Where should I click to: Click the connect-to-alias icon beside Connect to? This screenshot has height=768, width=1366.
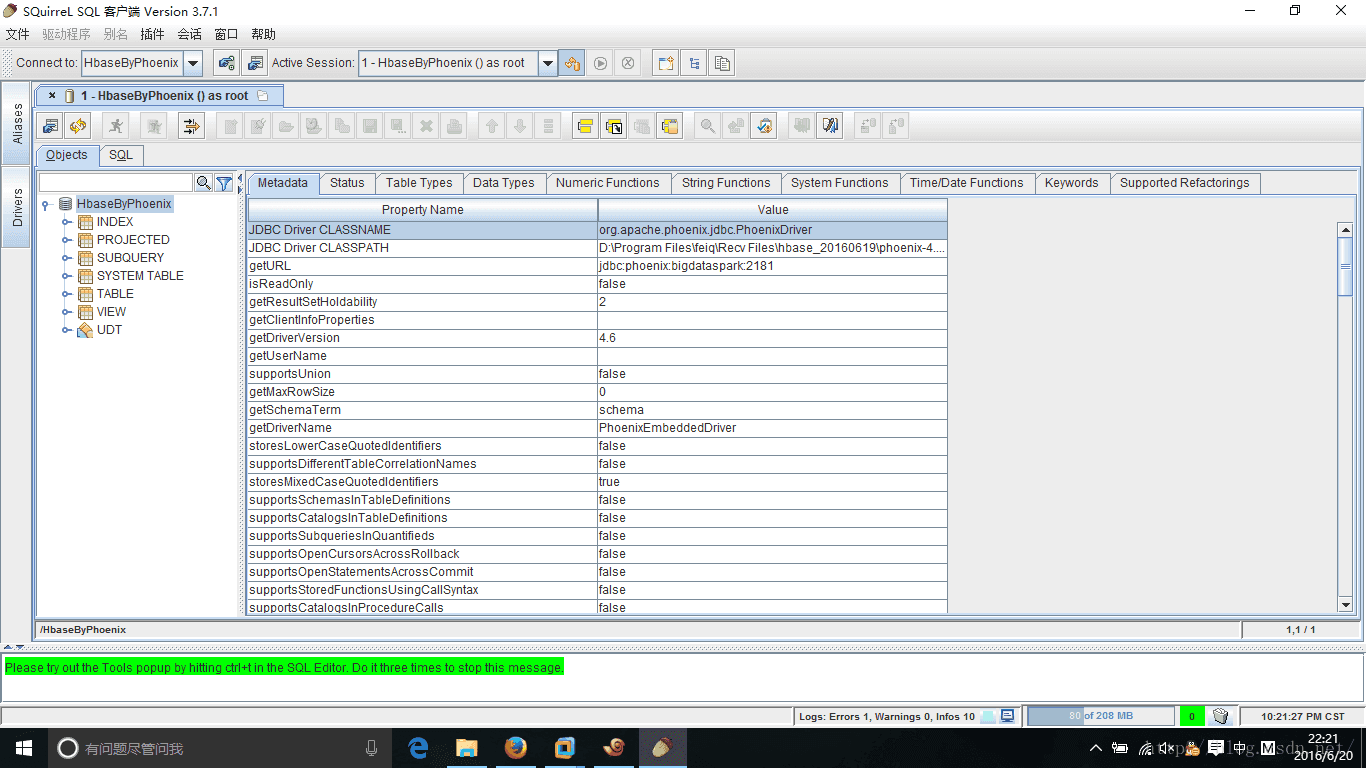pyautogui.click(x=227, y=63)
